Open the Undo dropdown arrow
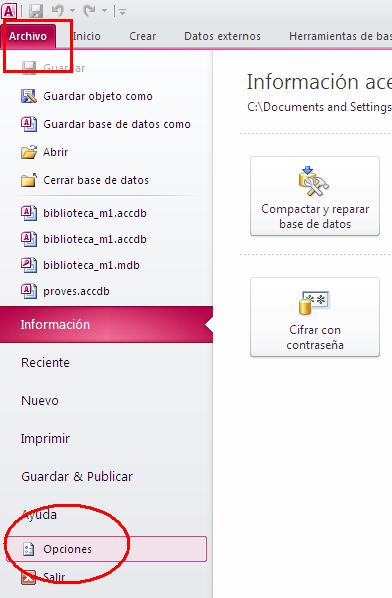 [x=72, y=11]
